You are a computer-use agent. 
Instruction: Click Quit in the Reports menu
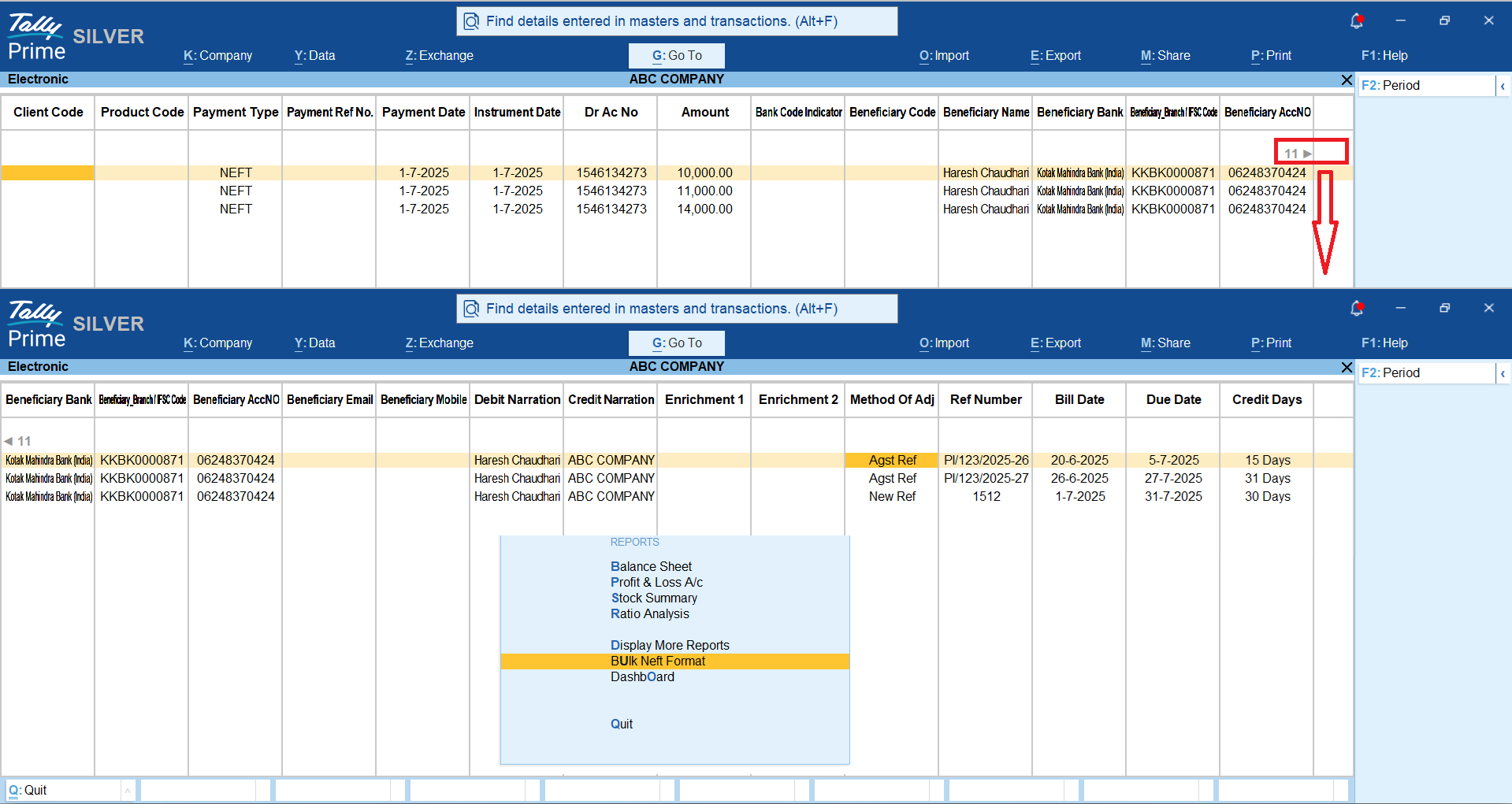click(x=622, y=724)
